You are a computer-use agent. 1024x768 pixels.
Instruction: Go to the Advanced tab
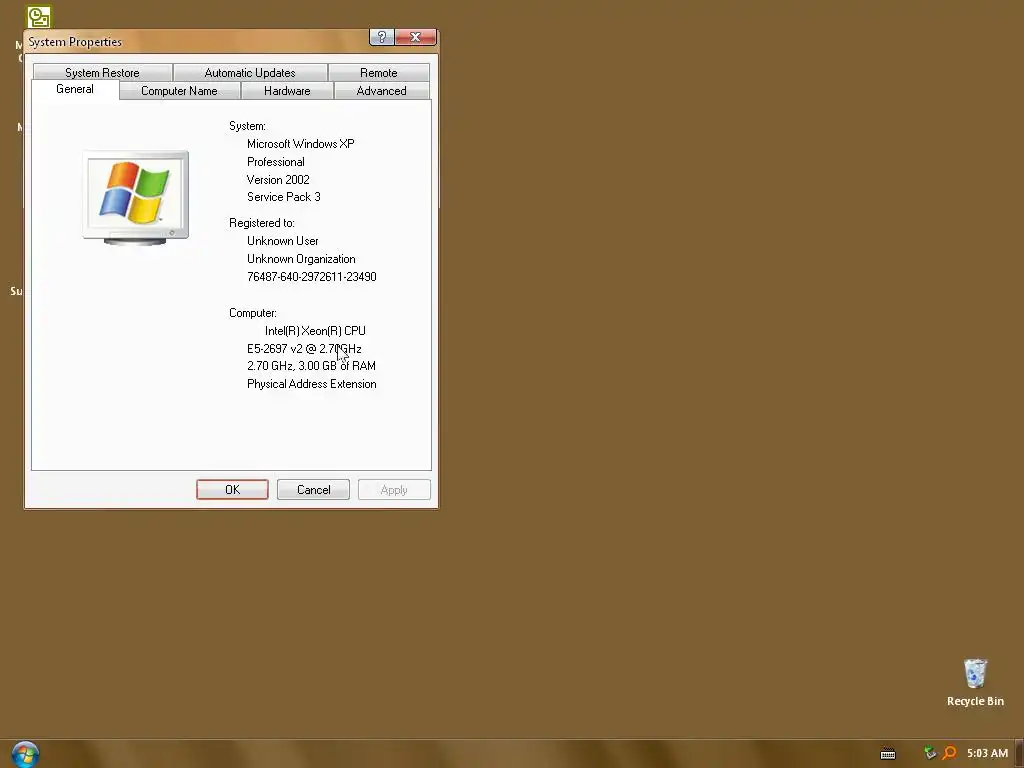pos(381,91)
